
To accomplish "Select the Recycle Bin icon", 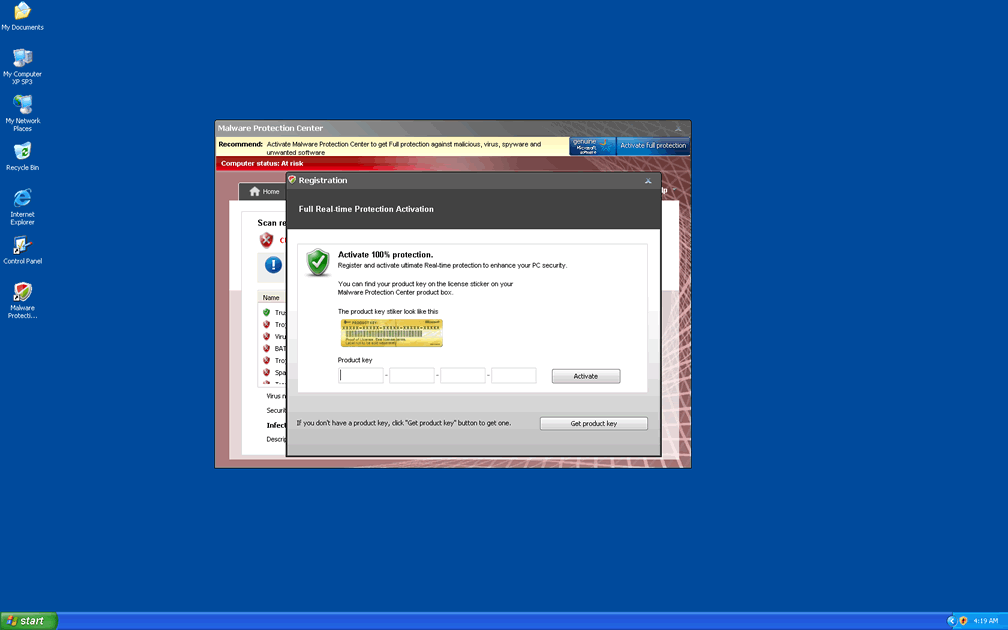I will click(x=22, y=152).
